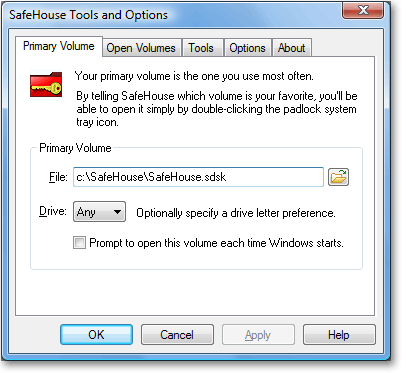Go to the About tab
The width and height of the screenshot is (406, 373).
(x=292, y=48)
